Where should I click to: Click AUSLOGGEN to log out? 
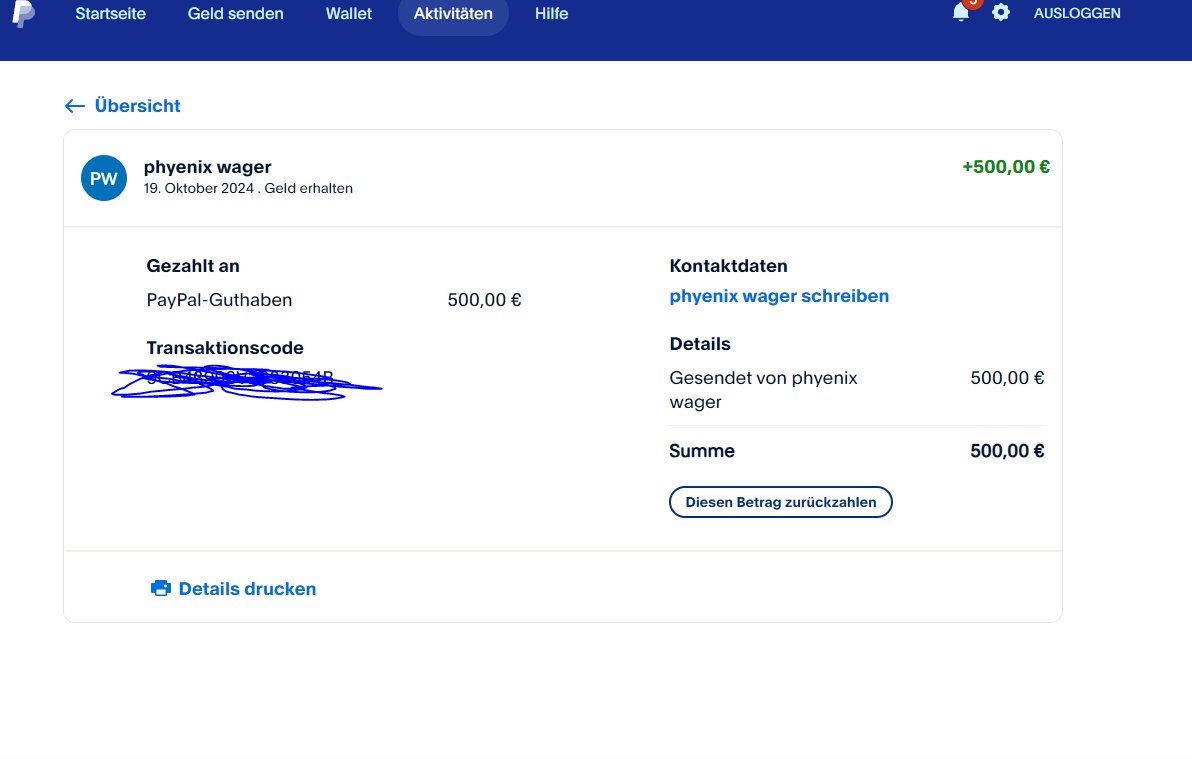tap(1077, 13)
